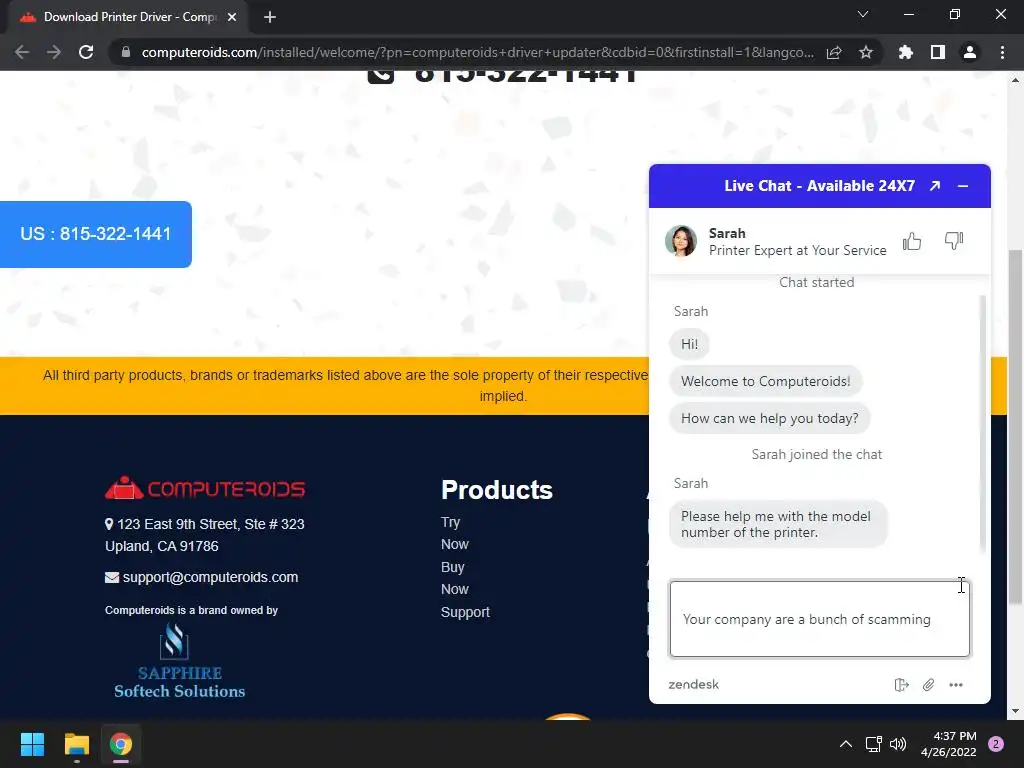Select Download Printer Driver tab
1024x768 pixels.
pyautogui.click(x=128, y=17)
